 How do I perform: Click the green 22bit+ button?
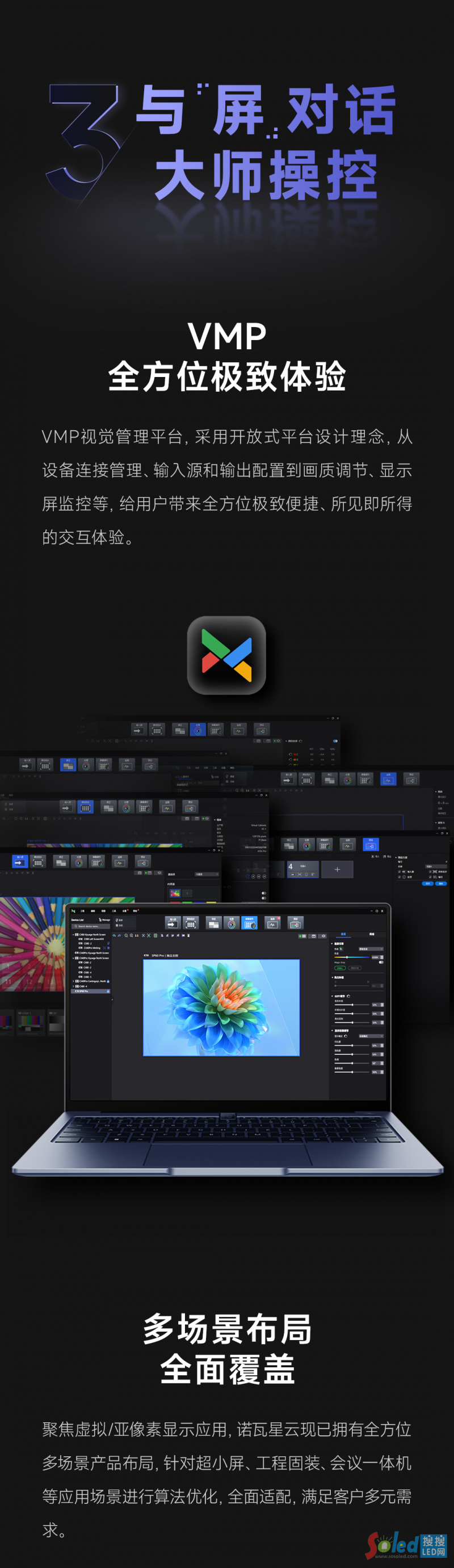(x=339, y=968)
